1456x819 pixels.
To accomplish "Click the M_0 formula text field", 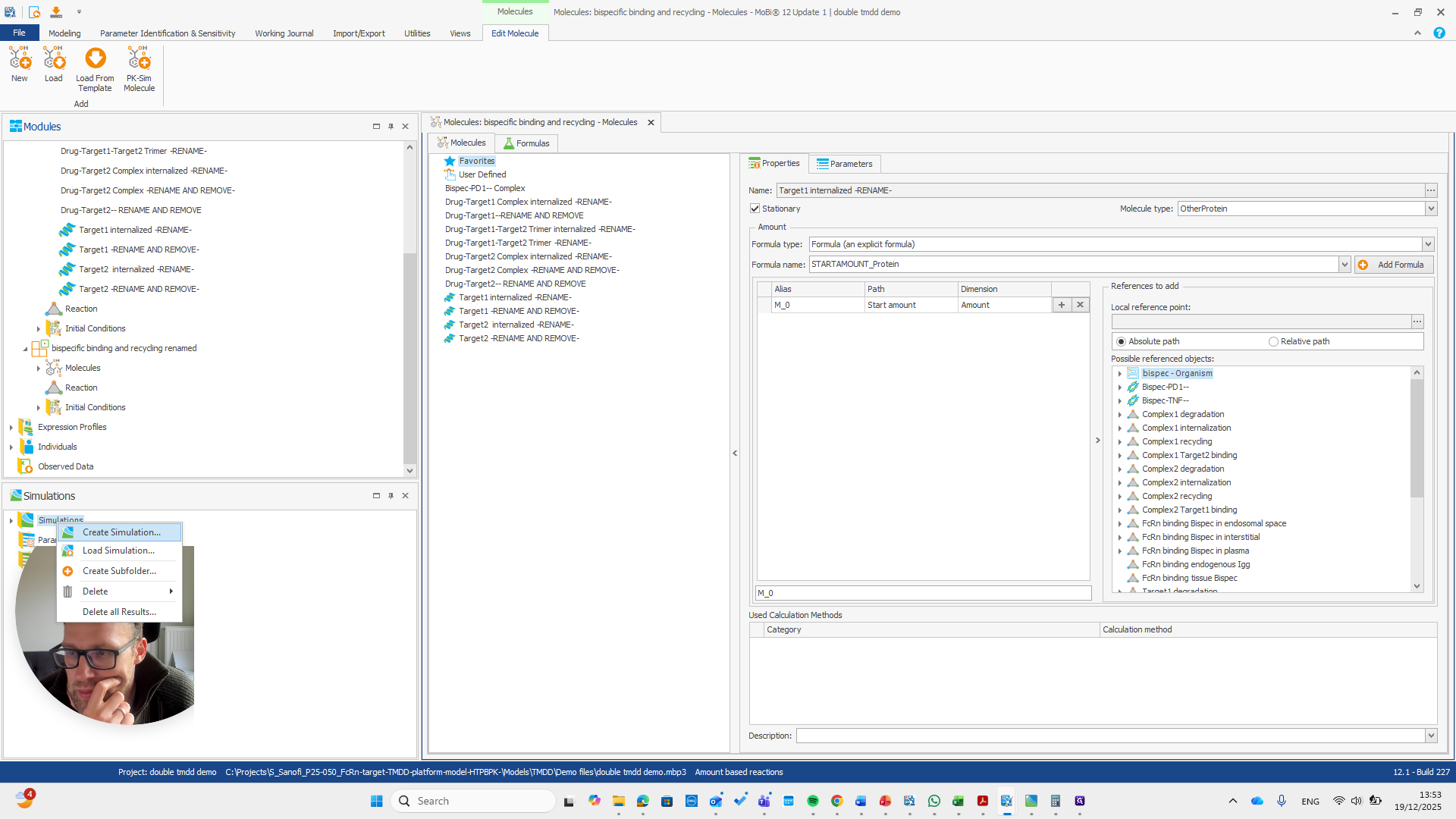I will 922,593.
